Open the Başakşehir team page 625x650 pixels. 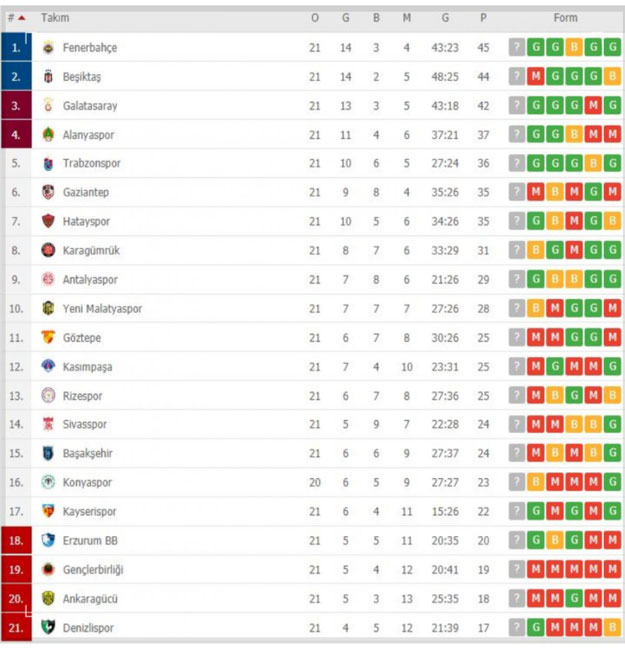[x=87, y=454]
